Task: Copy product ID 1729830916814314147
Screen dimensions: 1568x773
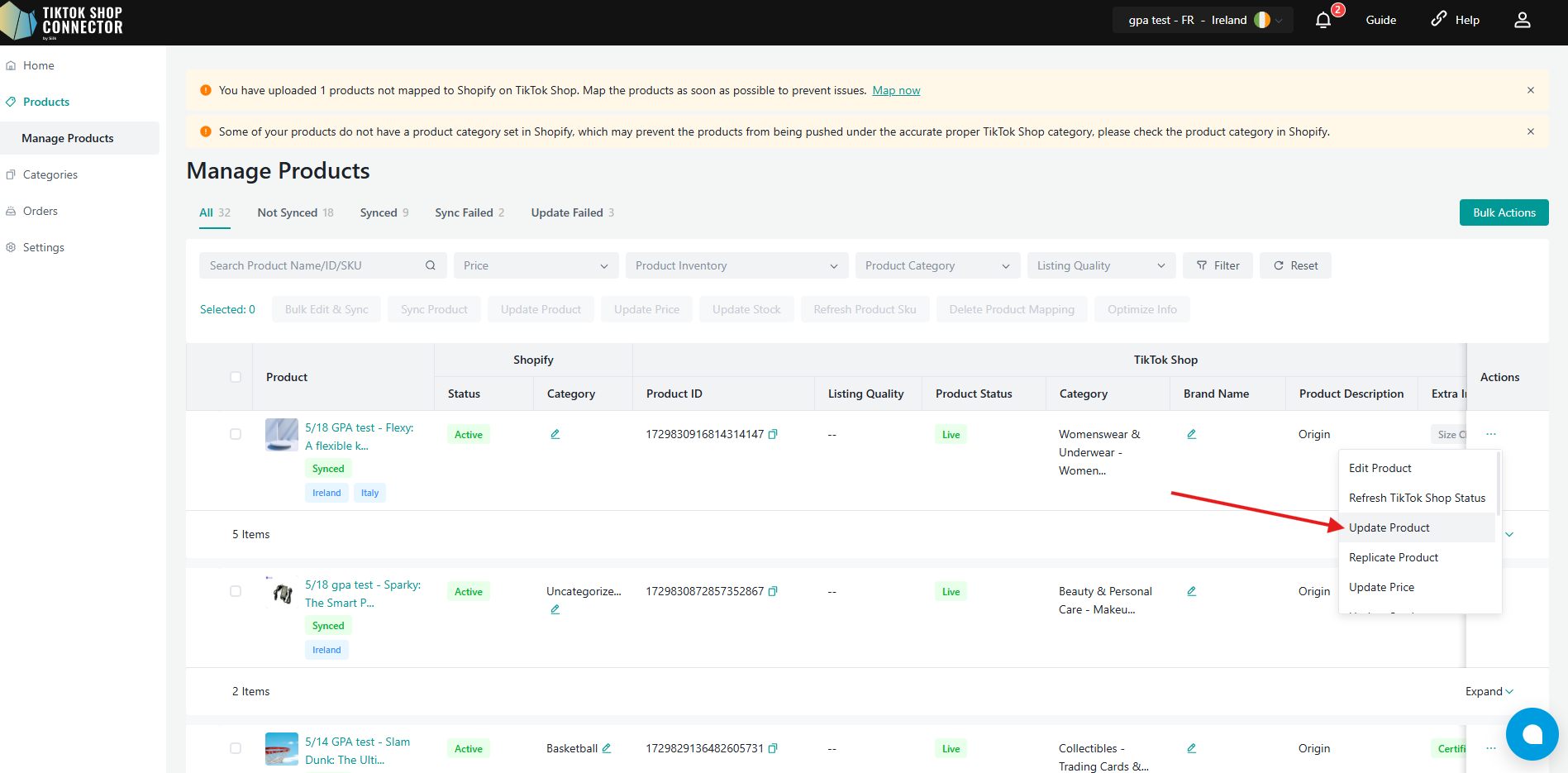Action: (x=773, y=434)
